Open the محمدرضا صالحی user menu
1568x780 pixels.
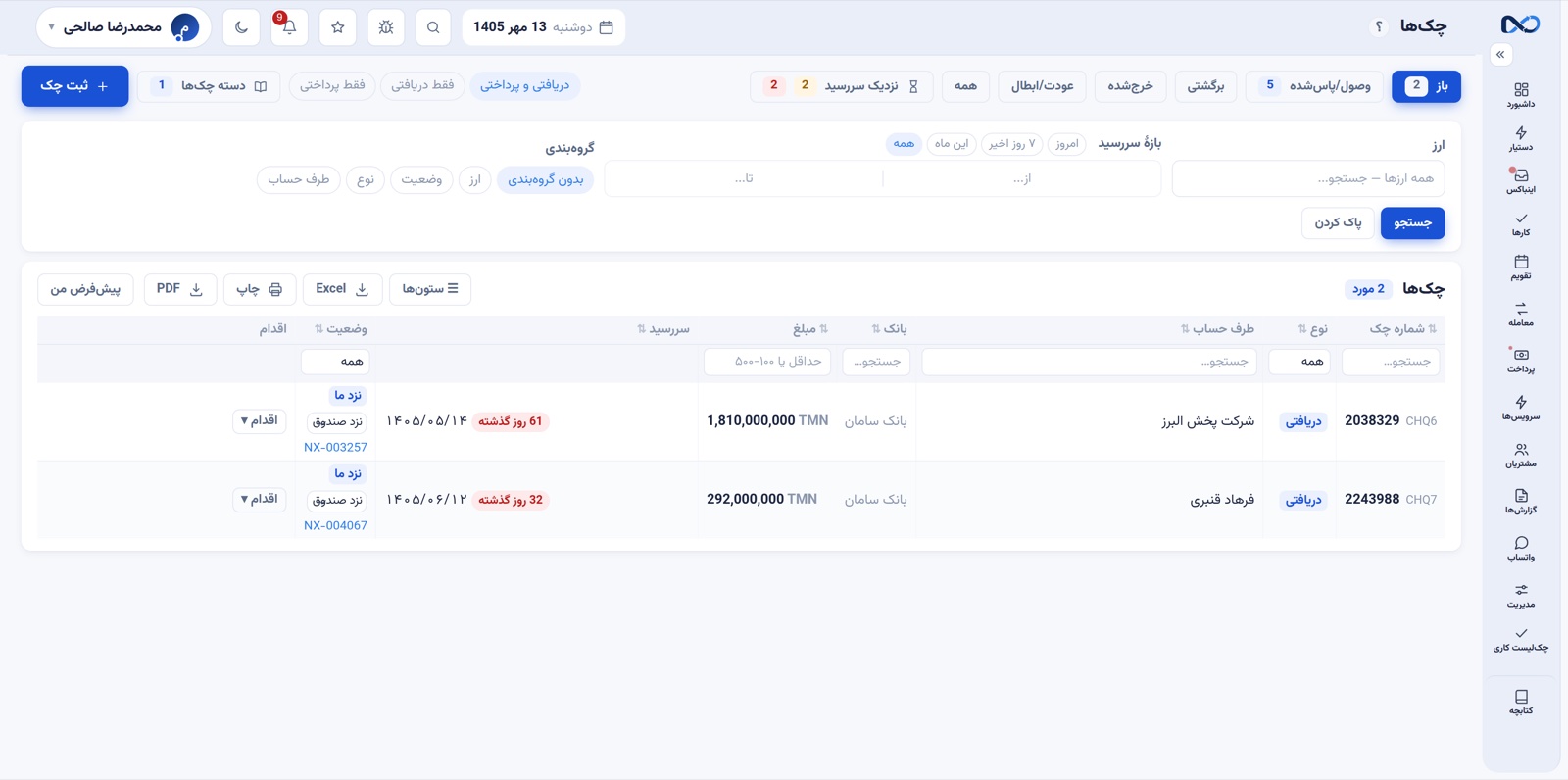(124, 27)
